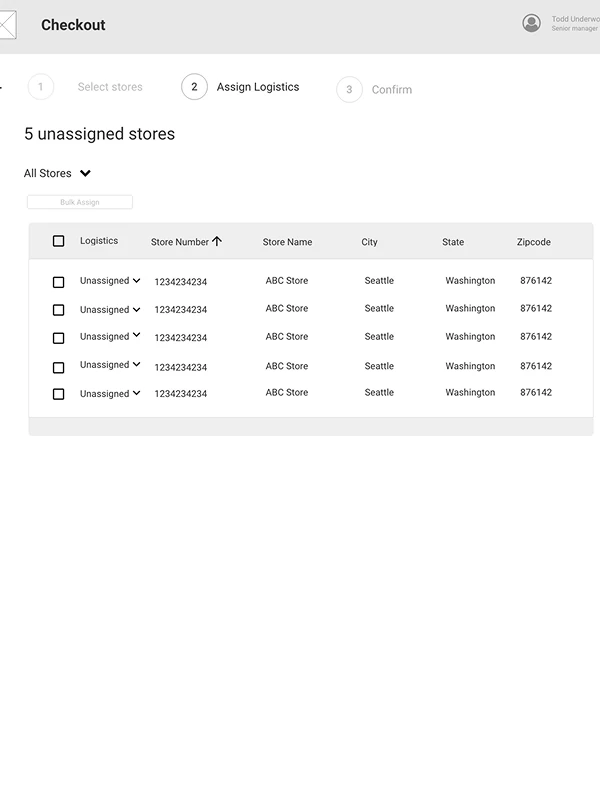Click the Store Name column header

[287, 242]
